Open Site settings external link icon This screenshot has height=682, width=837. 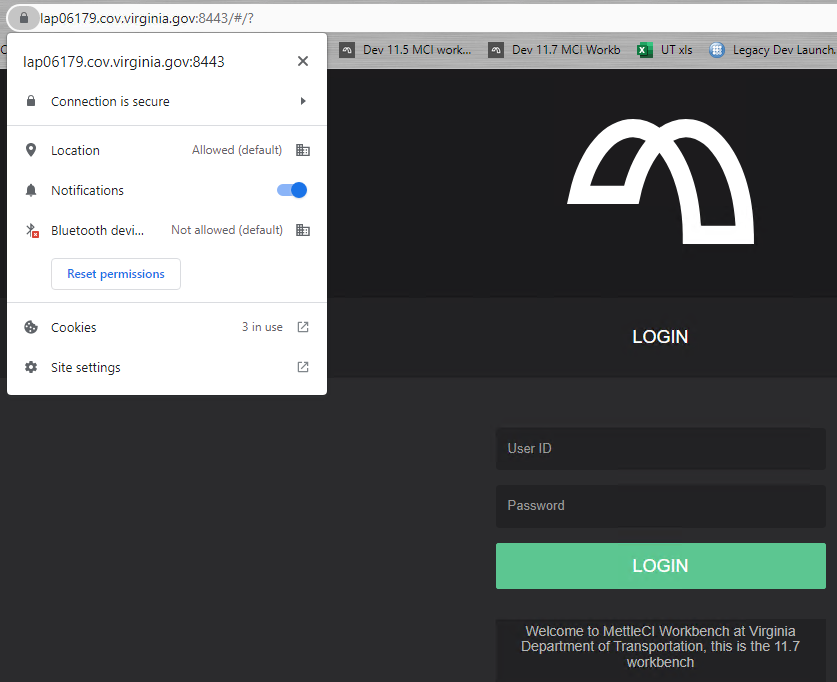point(303,367)
